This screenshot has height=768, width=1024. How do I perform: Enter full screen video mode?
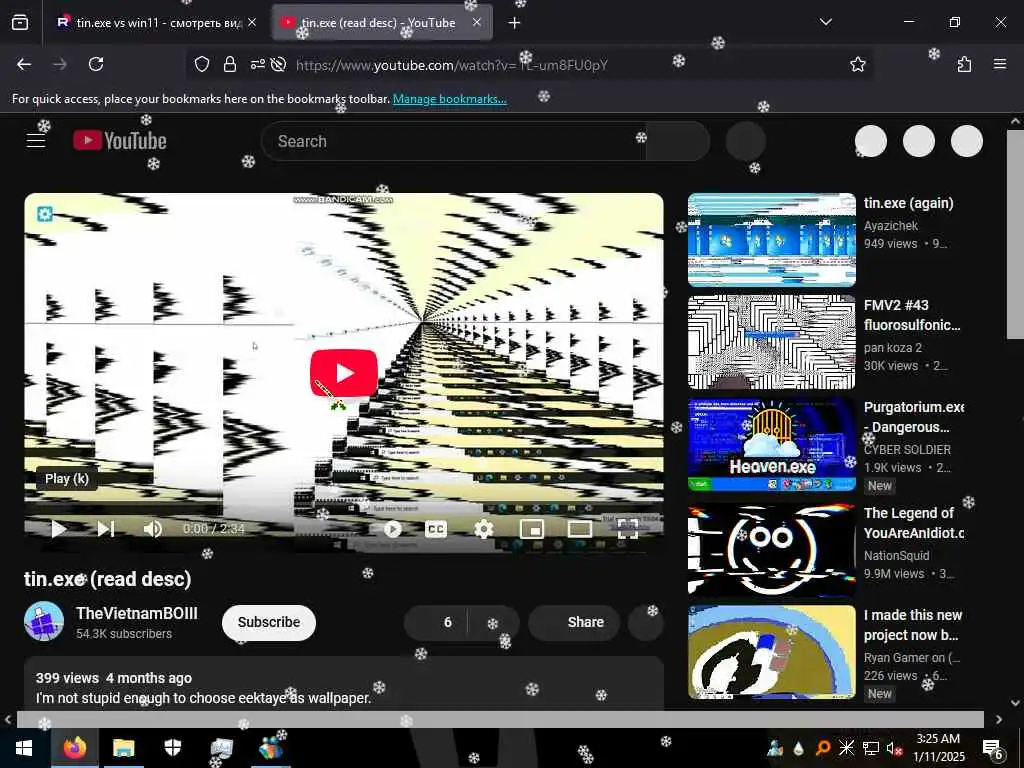click(x=628, y=529)
